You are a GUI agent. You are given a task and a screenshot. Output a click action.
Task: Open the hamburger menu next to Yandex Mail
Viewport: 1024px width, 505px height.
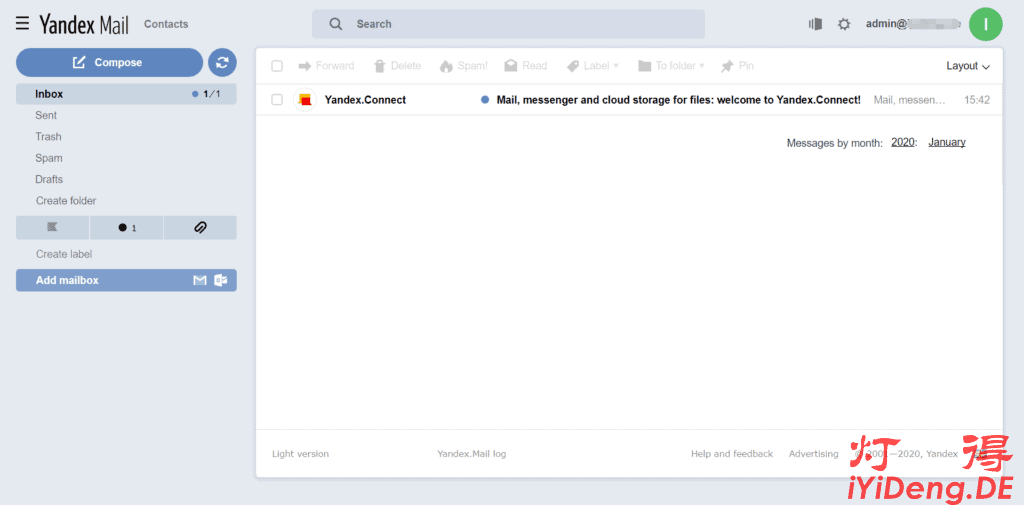coord(22,23)
